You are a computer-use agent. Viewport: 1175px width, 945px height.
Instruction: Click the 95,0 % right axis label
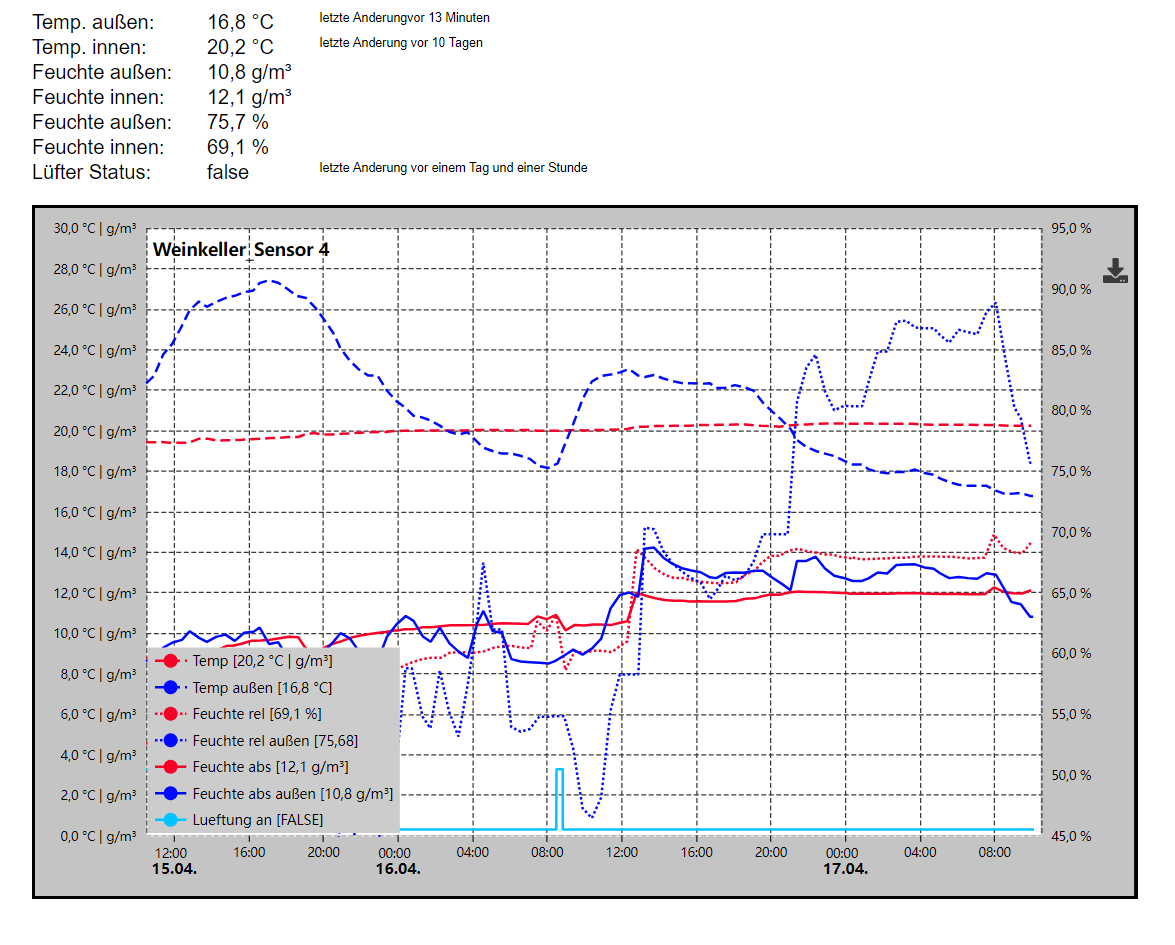click(x=1070, y=228)
